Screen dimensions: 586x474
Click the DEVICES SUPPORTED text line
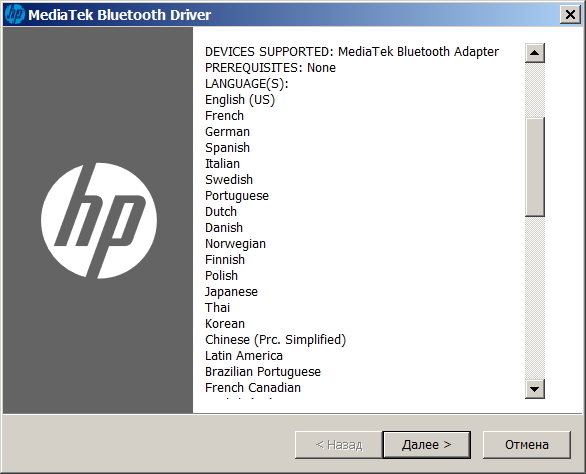point(352,52)
